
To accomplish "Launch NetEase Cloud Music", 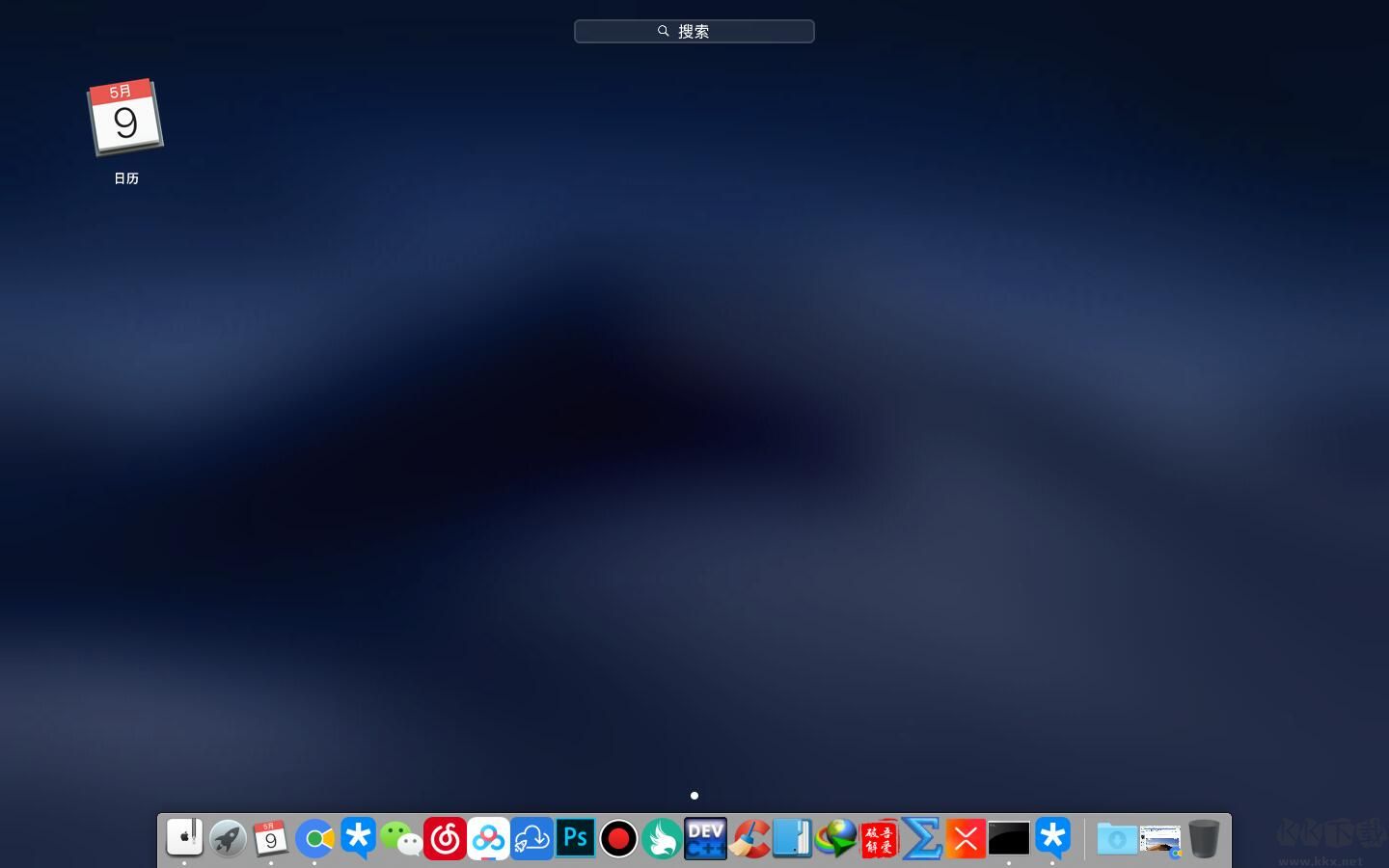I will [x=446, y=839].
